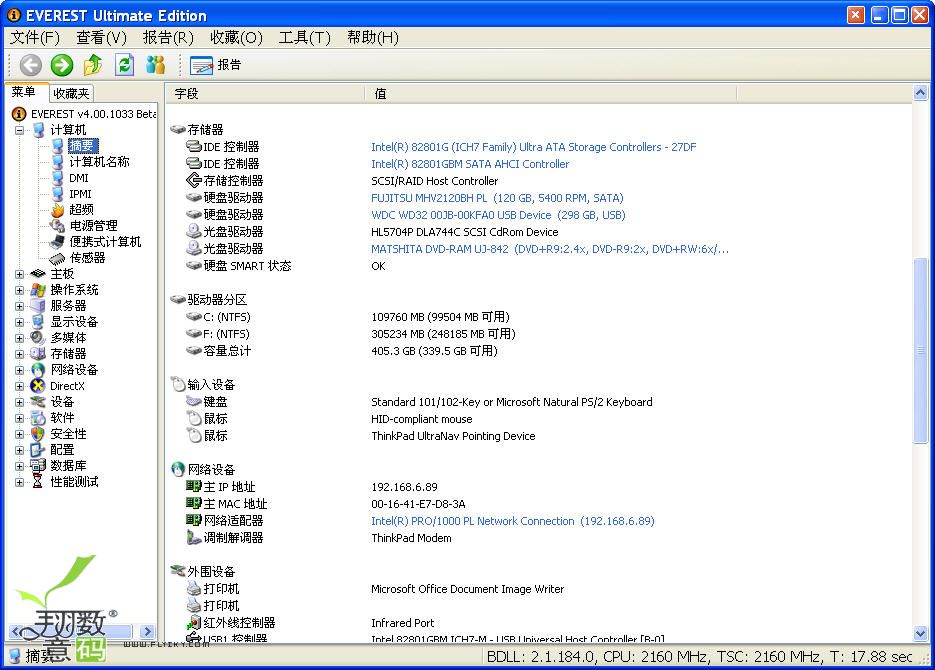Open 传感器 sensor item
Viewport: 935px width, 670px height.
87,258
